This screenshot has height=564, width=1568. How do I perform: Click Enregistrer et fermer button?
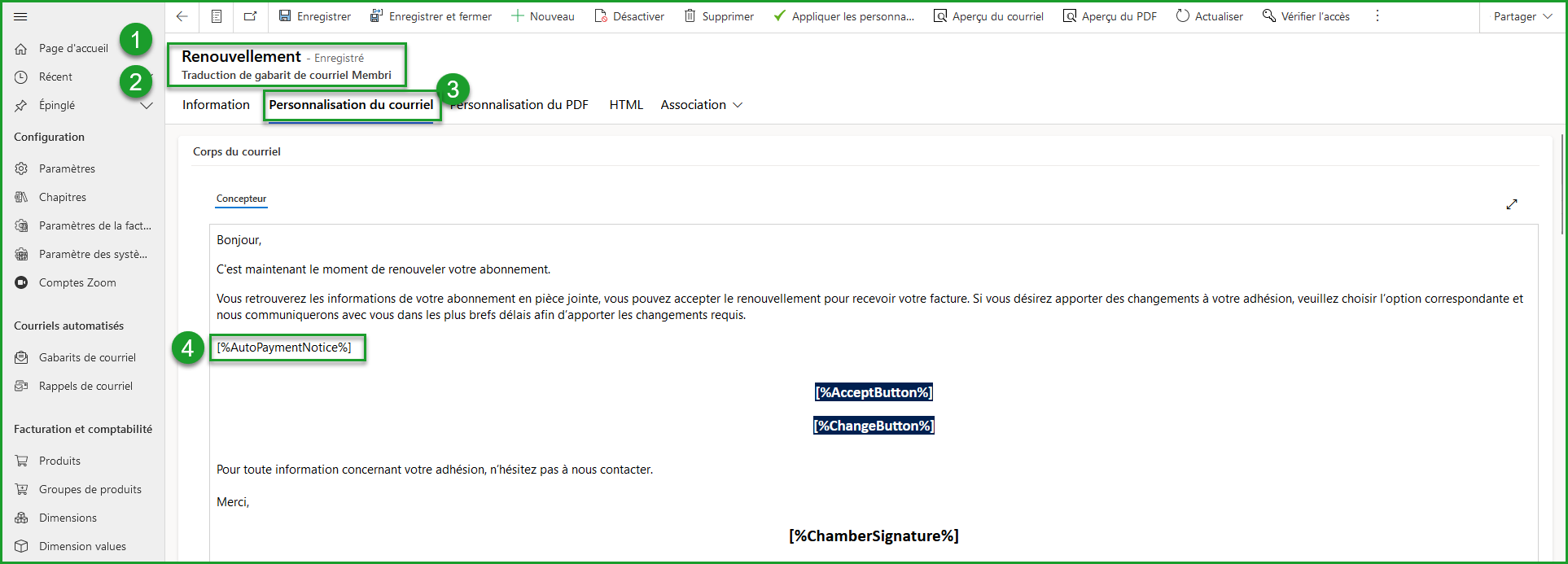click(x=431, y=16)
